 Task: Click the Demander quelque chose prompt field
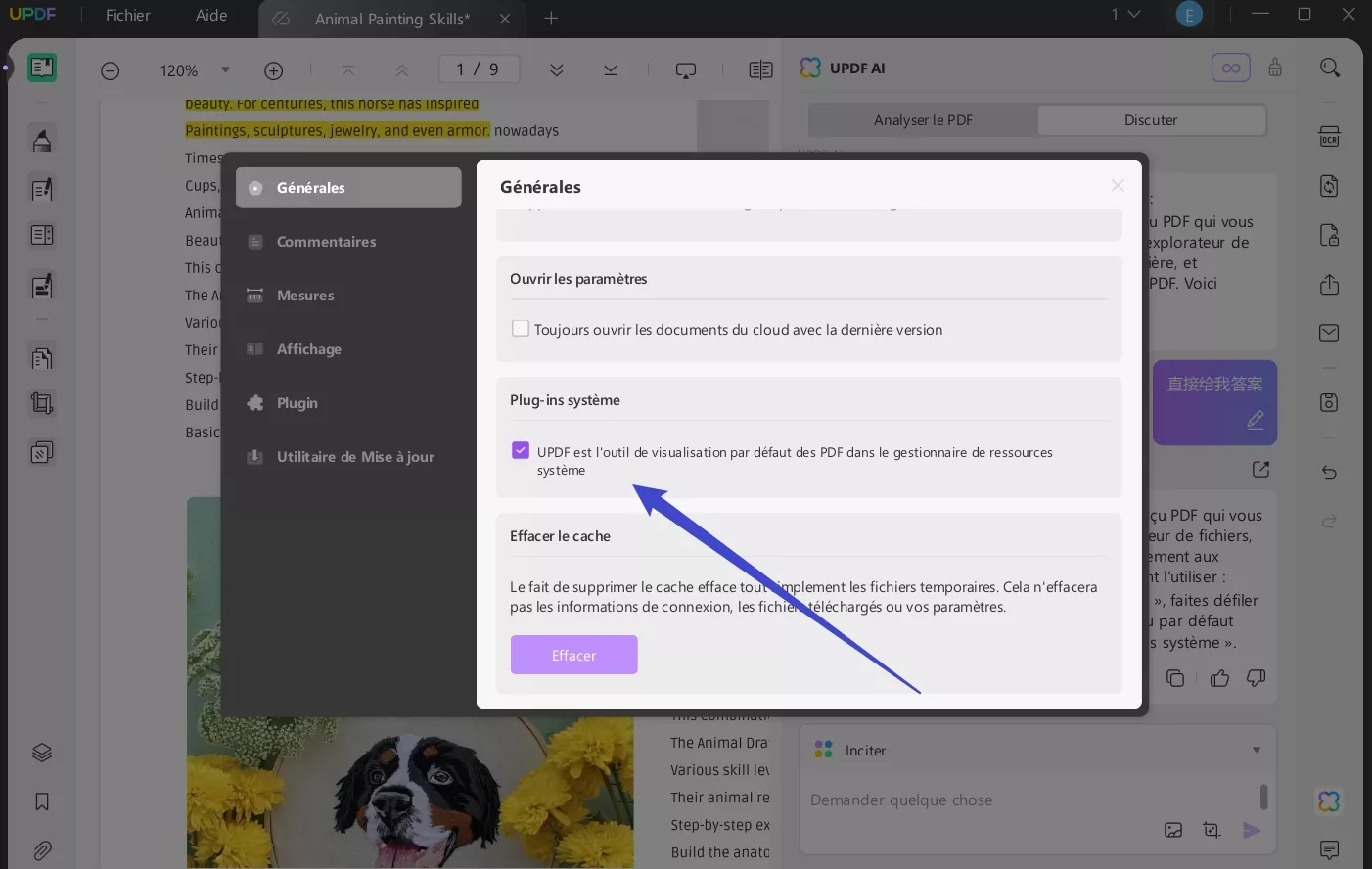[1028, 800]
